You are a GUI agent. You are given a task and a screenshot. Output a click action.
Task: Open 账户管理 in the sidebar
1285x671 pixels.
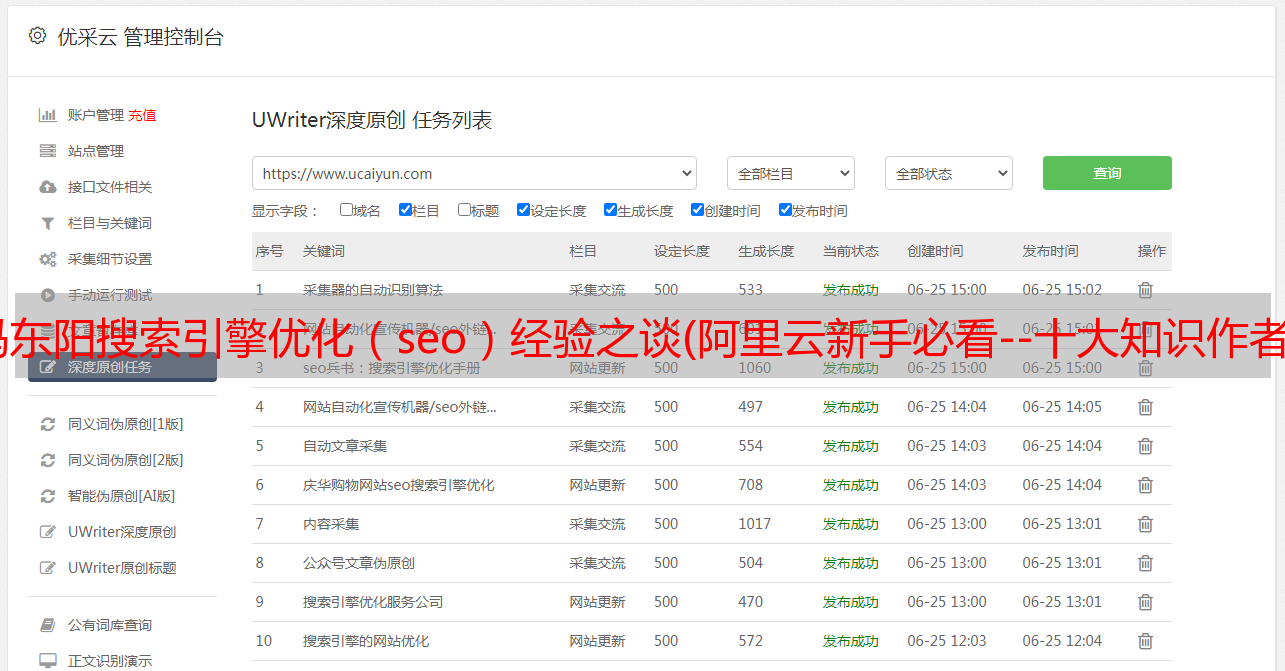[x=96, y=115]
